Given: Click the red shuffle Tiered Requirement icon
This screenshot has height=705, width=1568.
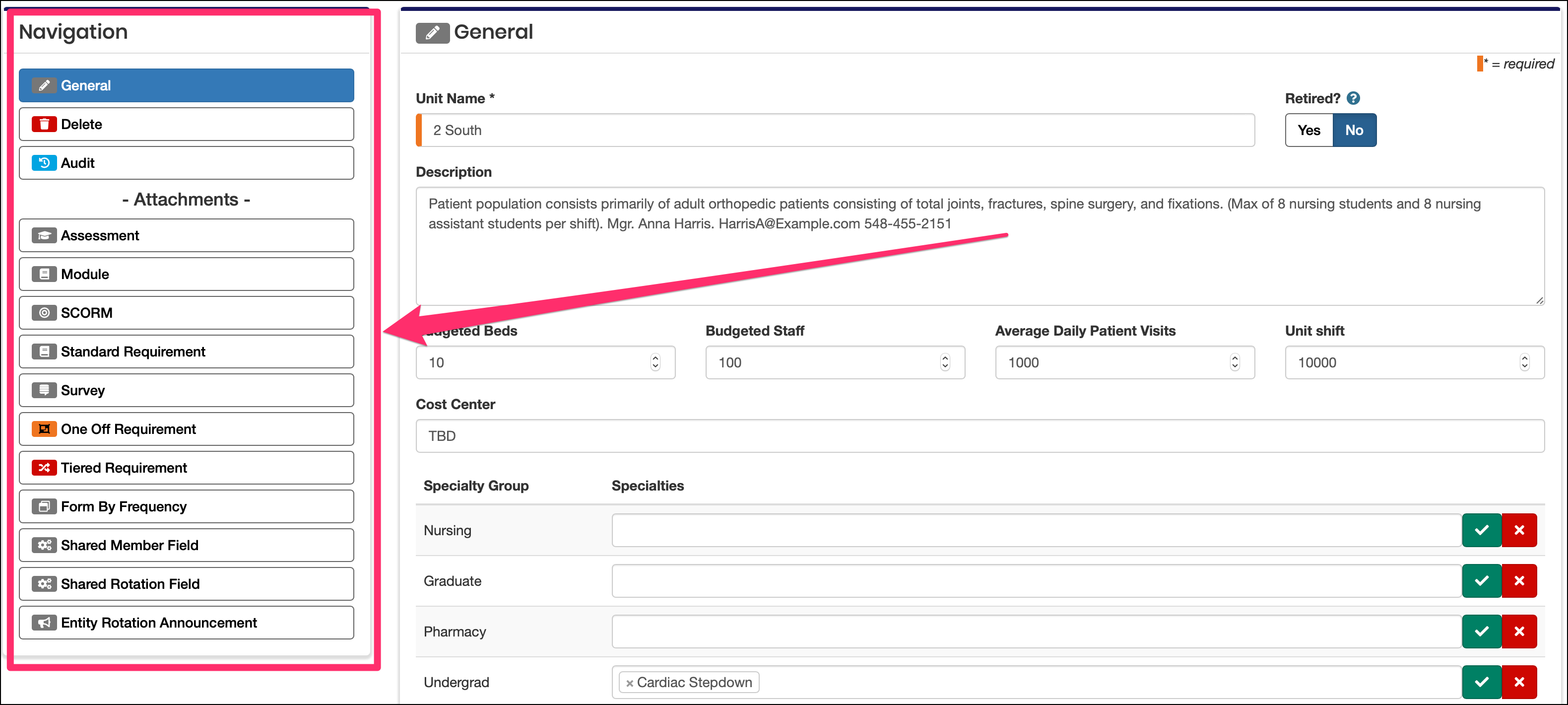Looking at the screenshot, I should [x=44, y=468].
